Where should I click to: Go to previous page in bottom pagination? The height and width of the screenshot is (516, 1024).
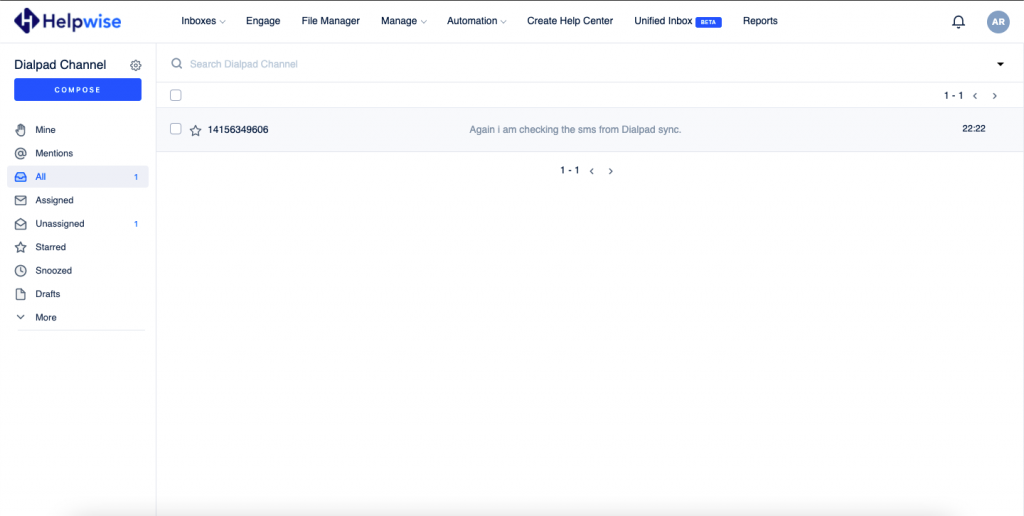[x=592, y=171]
